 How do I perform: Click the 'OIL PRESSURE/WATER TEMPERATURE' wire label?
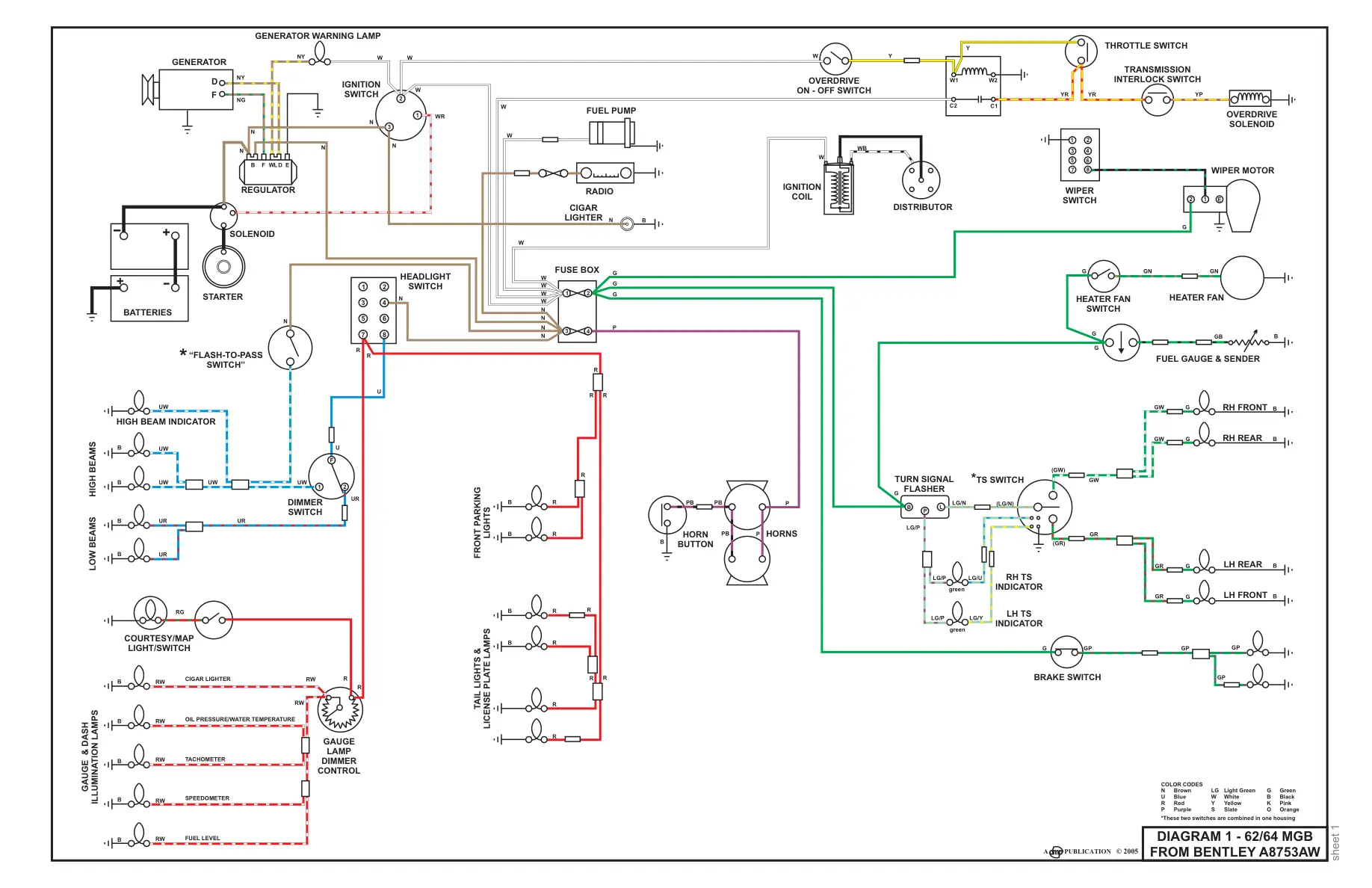click(x=240, y=719)
